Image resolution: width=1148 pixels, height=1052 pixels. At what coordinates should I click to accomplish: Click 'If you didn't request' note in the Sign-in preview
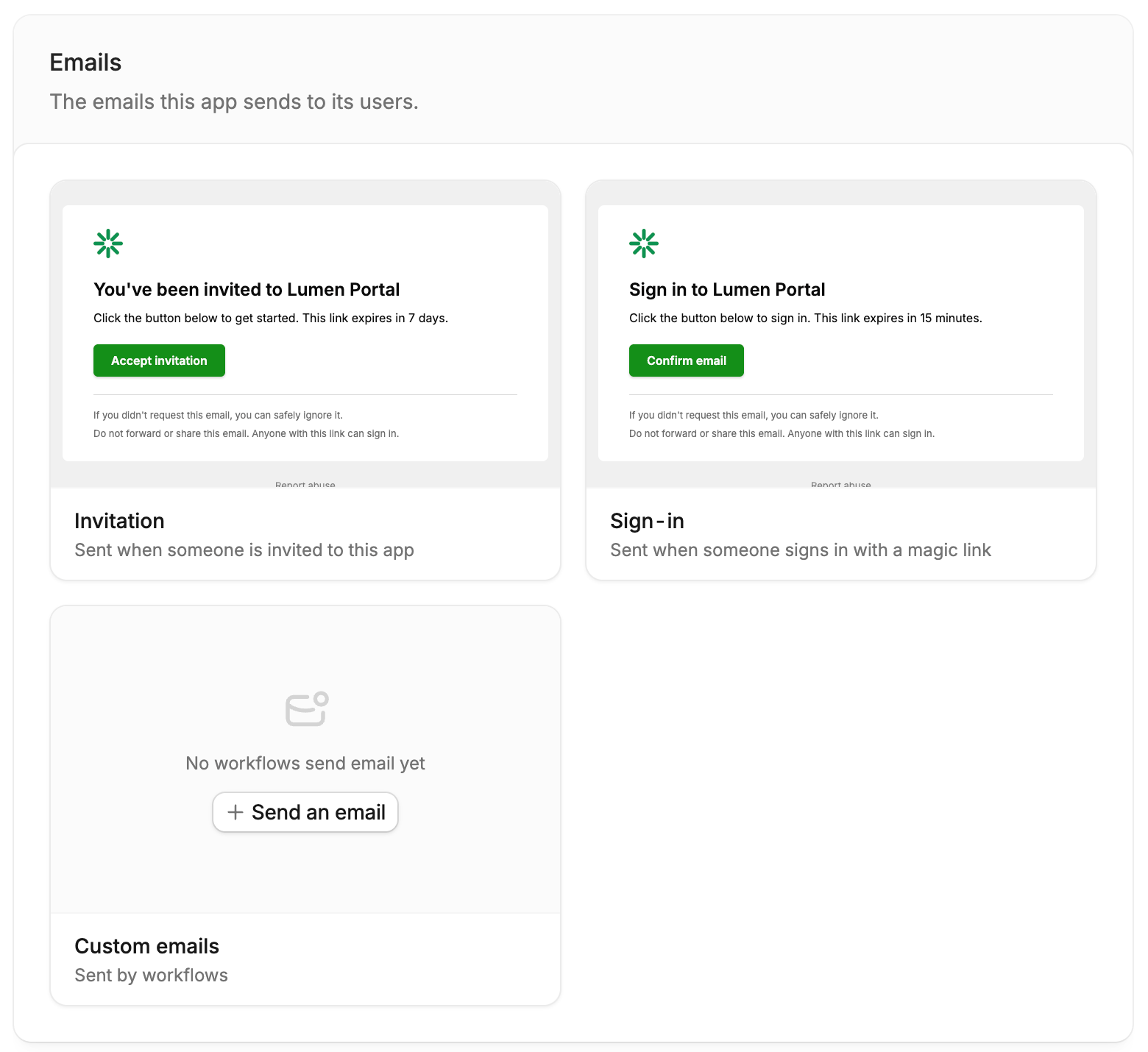[x=754, y=416]
